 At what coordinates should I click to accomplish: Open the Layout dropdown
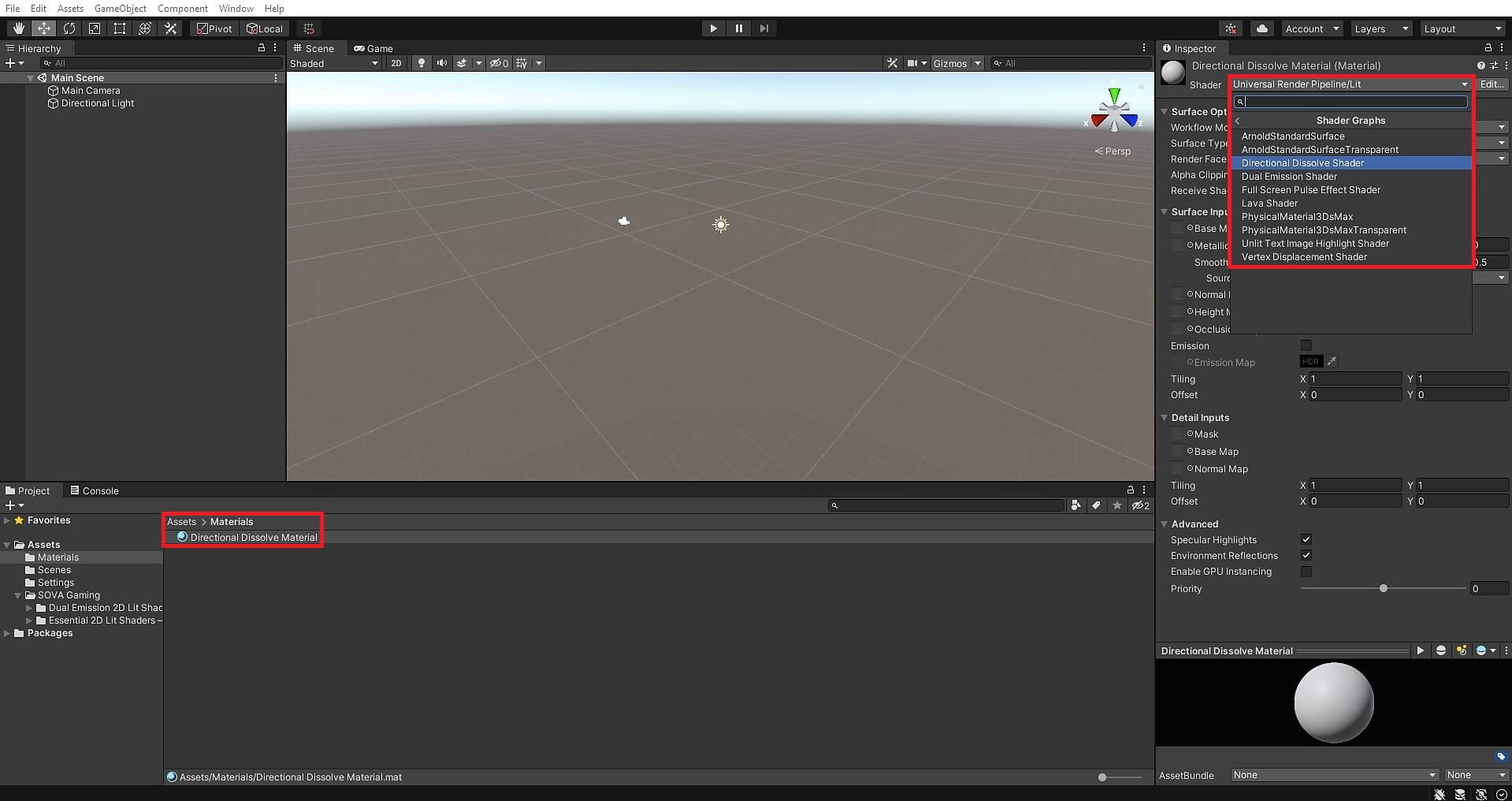click(1463, 28)
